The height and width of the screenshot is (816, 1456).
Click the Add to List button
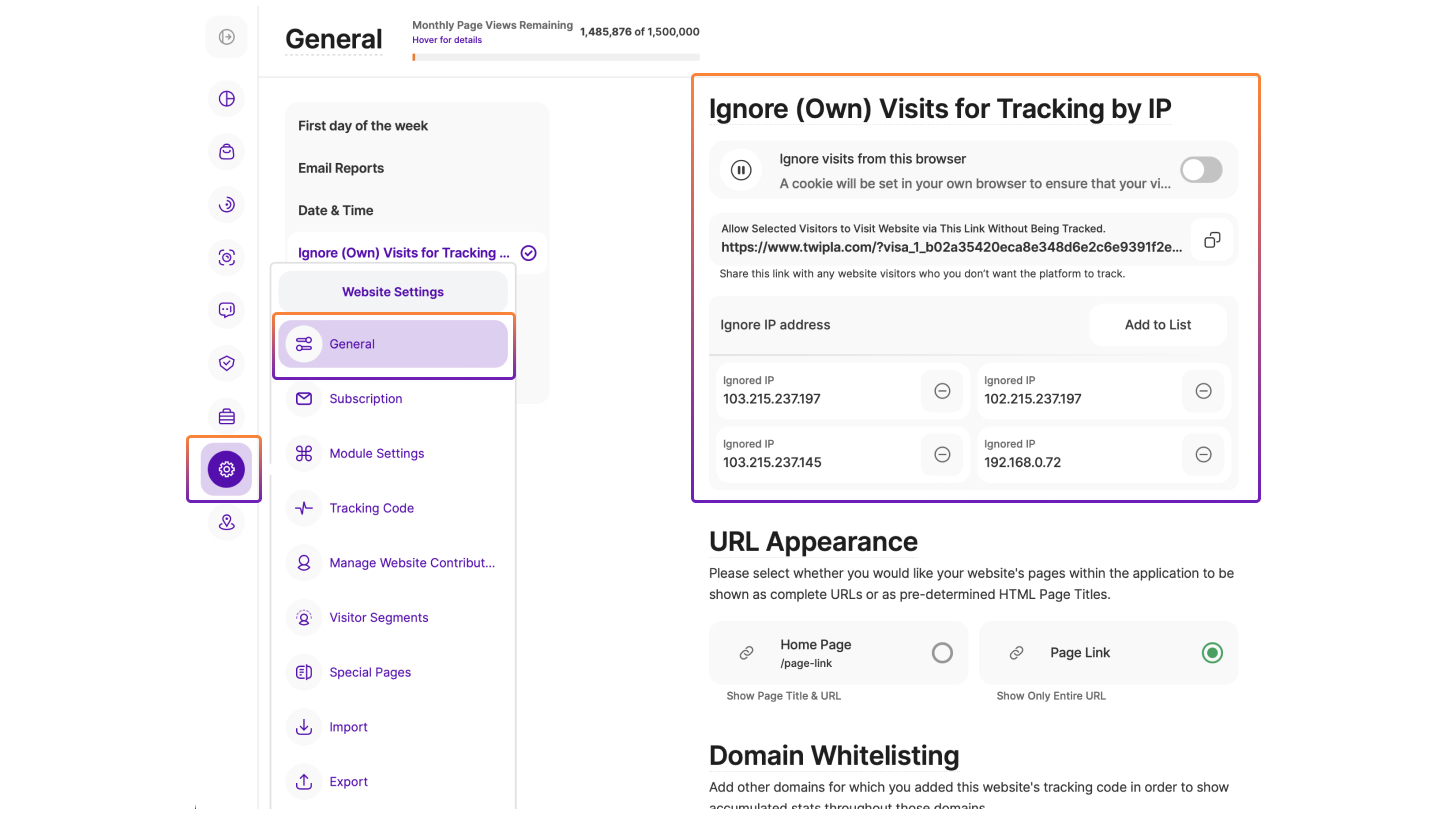coord(1157,325)
